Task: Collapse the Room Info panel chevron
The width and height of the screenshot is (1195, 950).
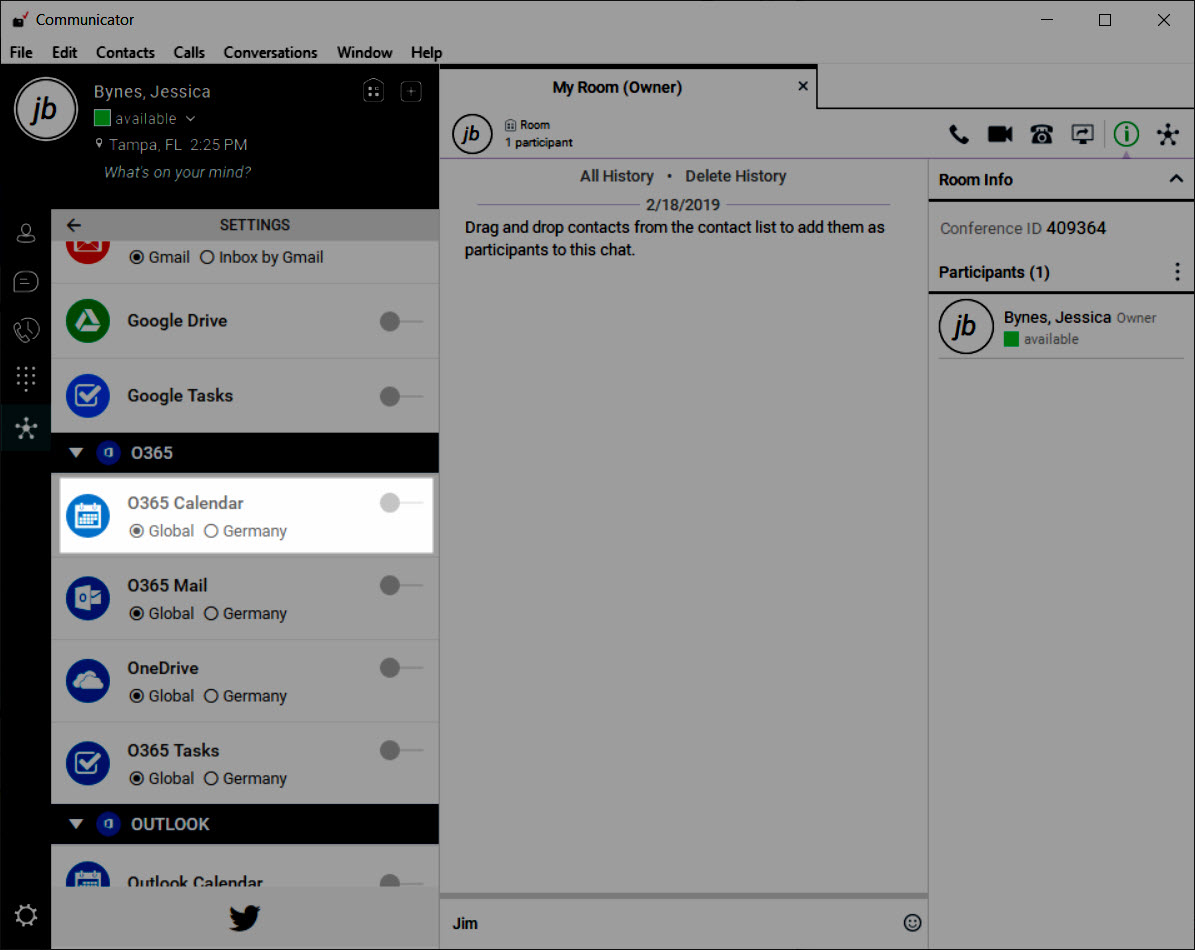Action: tap(1176, 179)
